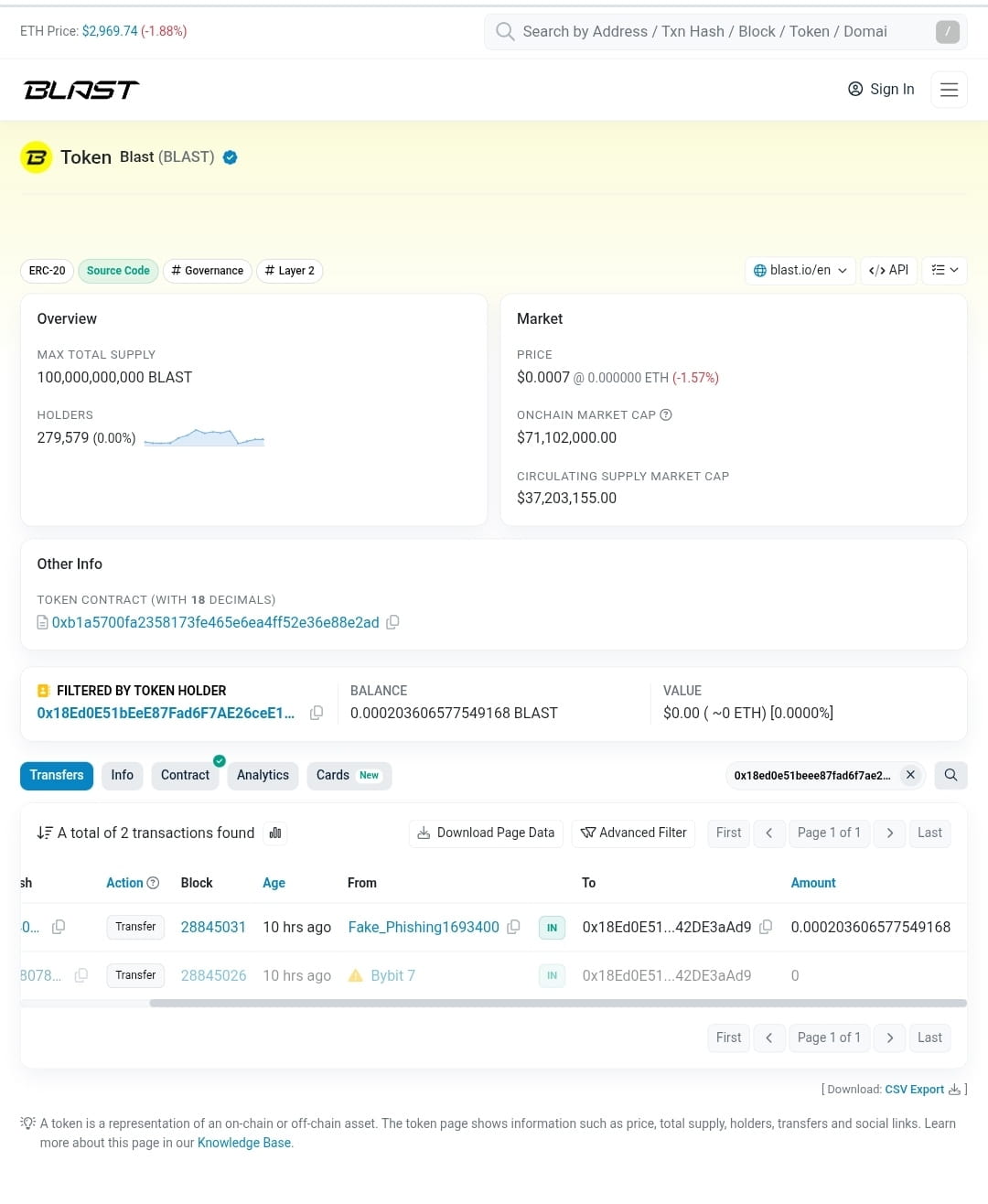Click First in bottom pagination
Viewport: 988px width, 1204px height.
728,1037
